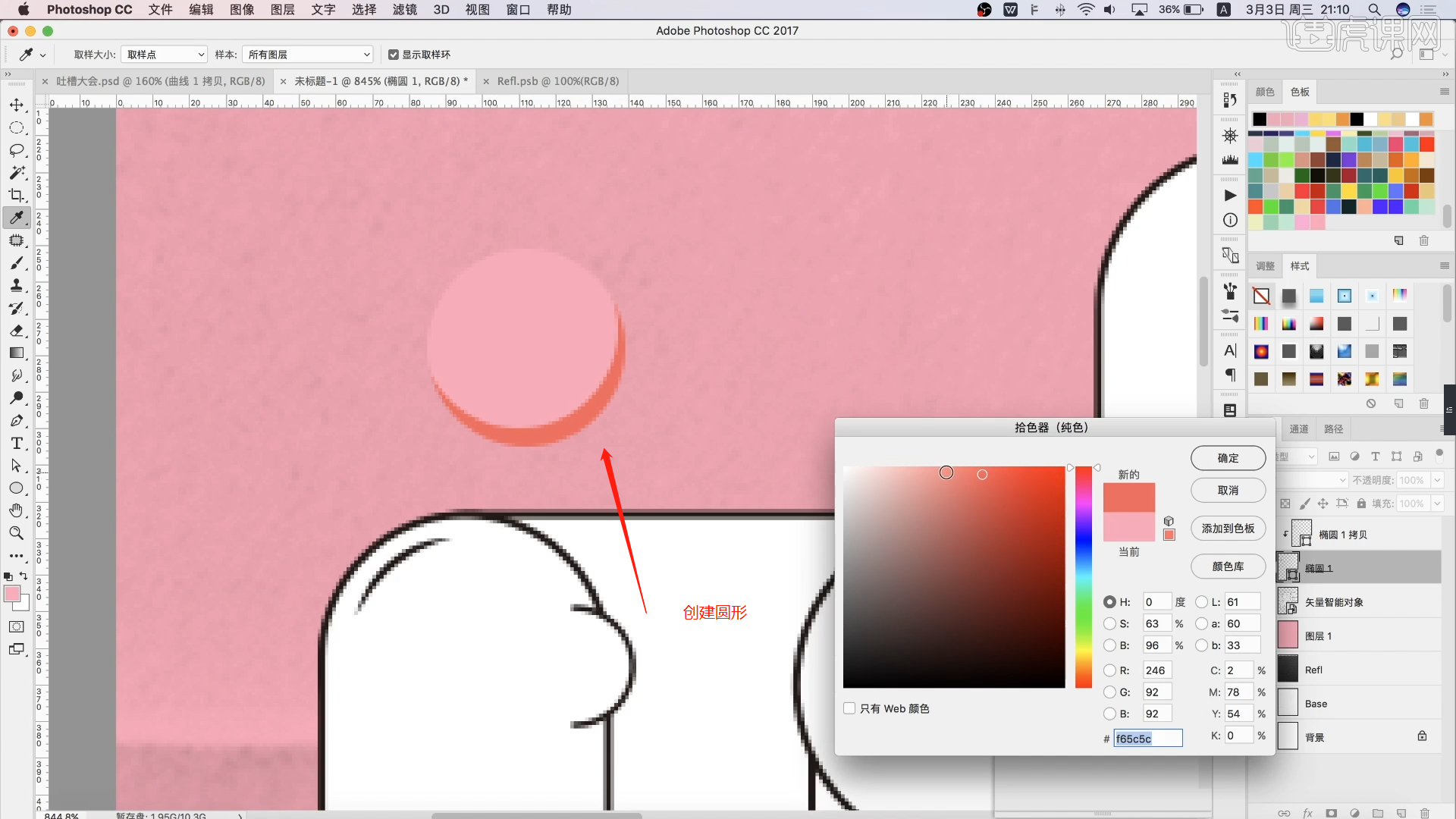Click the 取消 Cancel button
The image size is (1456, 819).
pos(1228,491)
